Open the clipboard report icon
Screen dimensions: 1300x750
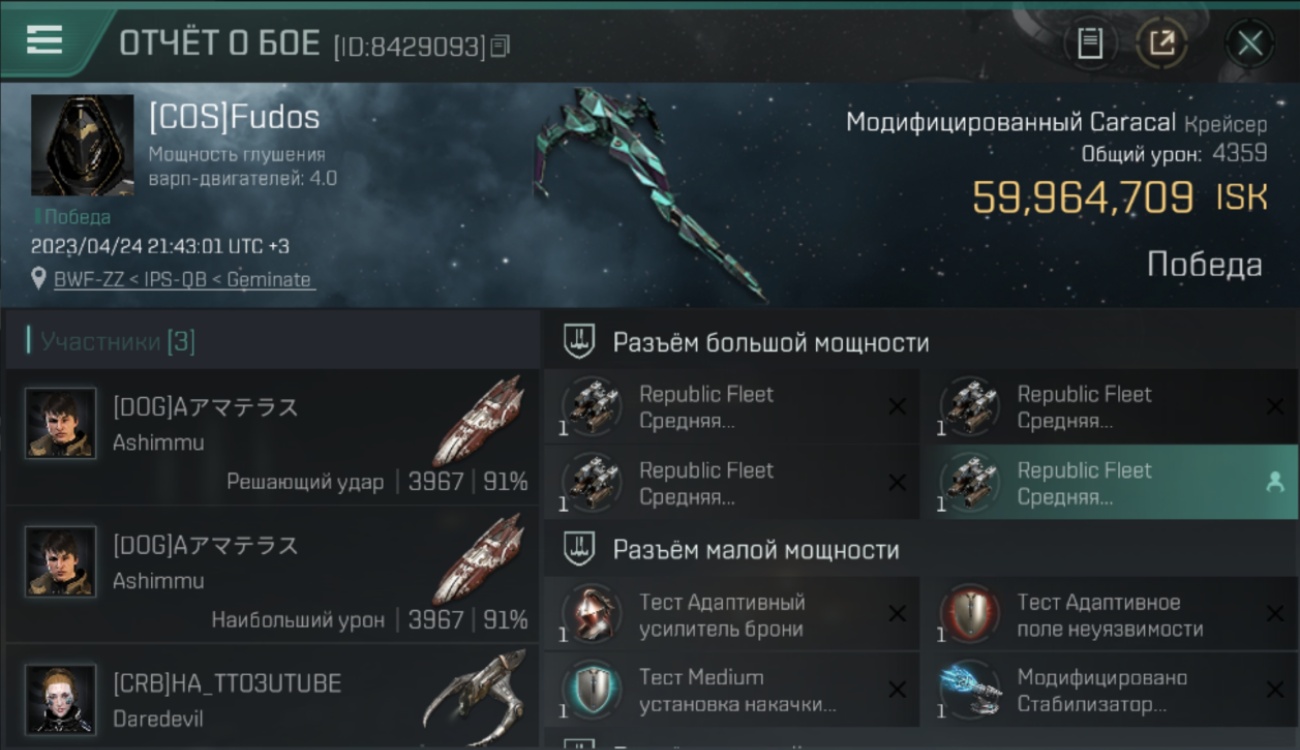(1090, 43)
